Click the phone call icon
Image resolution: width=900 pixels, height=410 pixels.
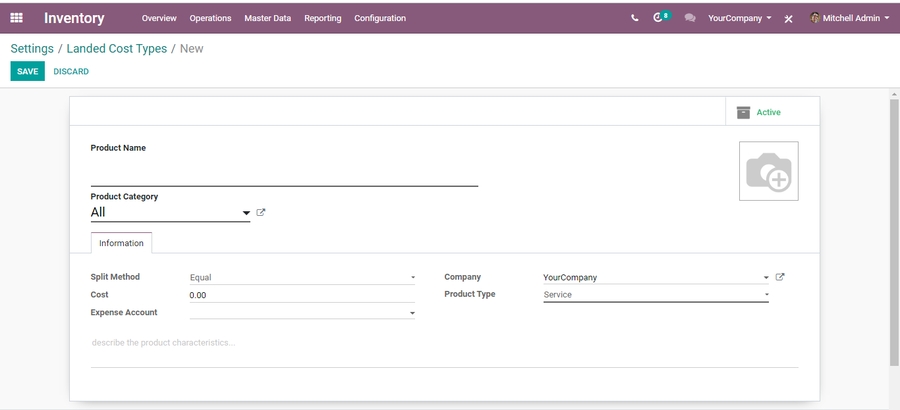click(x=635, y=18)
